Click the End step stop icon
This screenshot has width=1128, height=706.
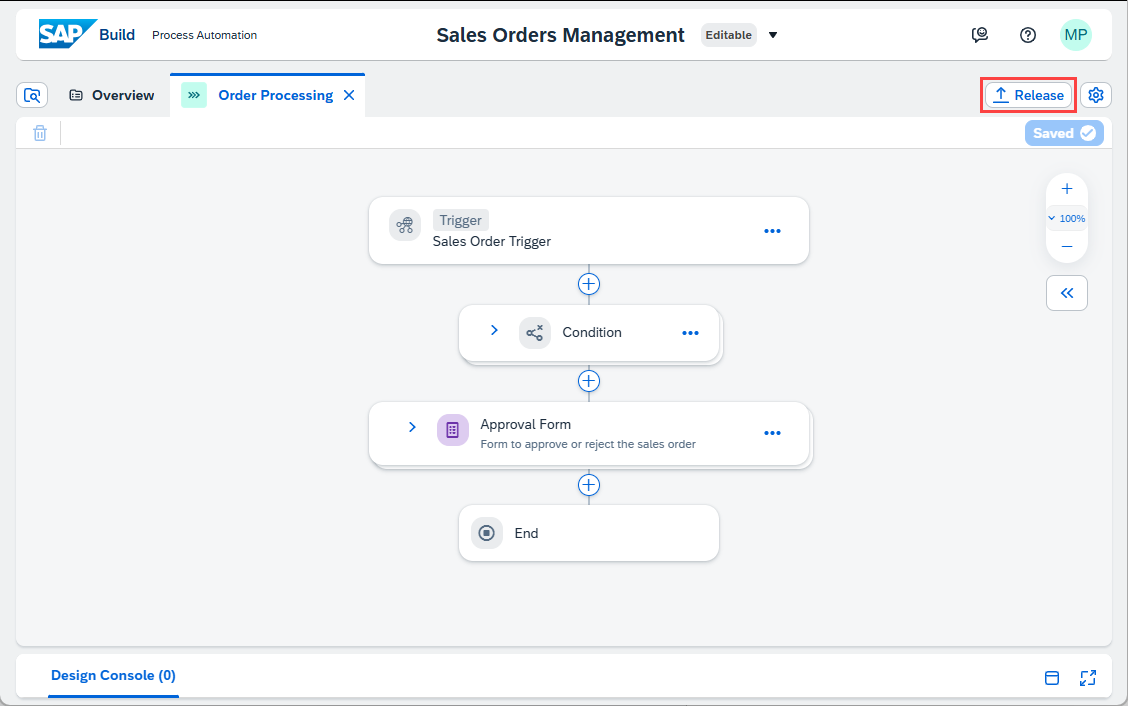coord(486,533)
